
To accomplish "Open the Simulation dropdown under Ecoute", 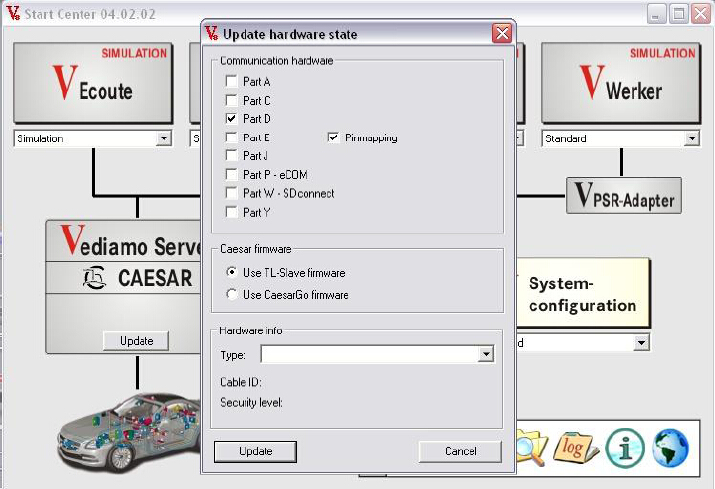I will (164, 139).
